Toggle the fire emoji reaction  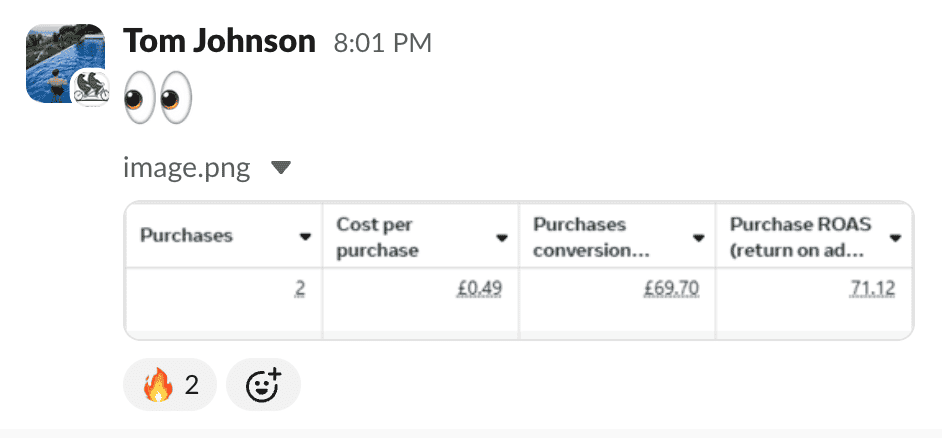(x=170, y=384)
